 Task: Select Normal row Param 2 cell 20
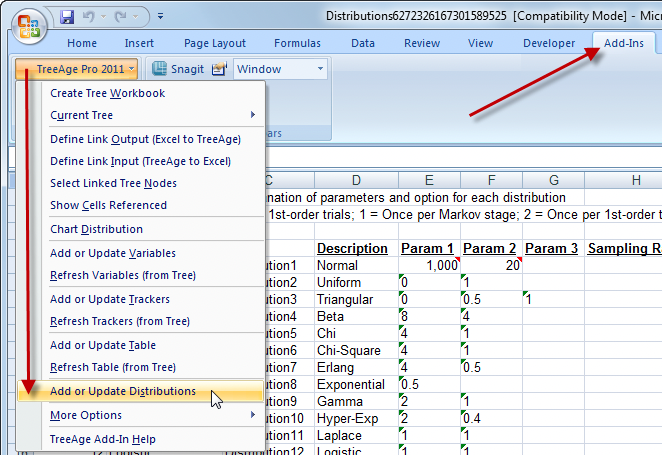[x=491, y=266]
